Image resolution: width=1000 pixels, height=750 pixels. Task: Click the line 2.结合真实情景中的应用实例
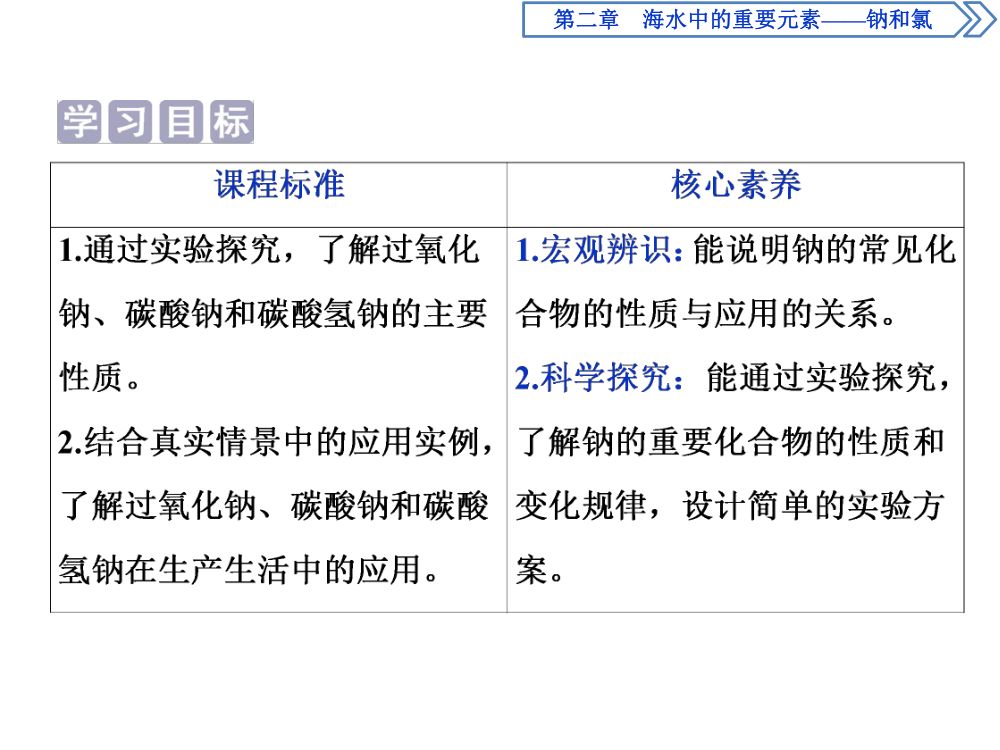pyautogui.click(x=276, y=442)
